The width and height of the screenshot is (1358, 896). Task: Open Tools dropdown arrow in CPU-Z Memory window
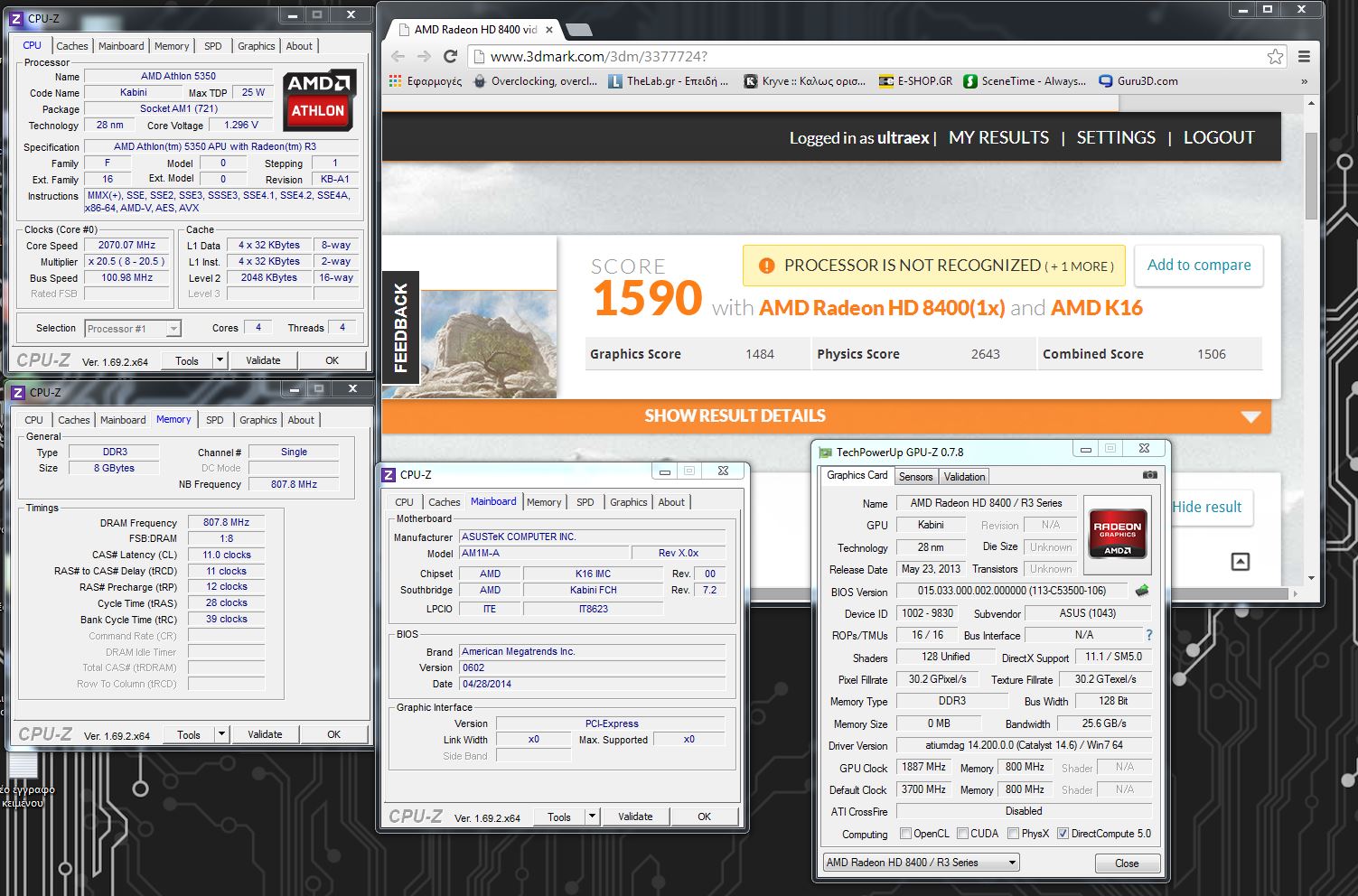click(221, 734)
